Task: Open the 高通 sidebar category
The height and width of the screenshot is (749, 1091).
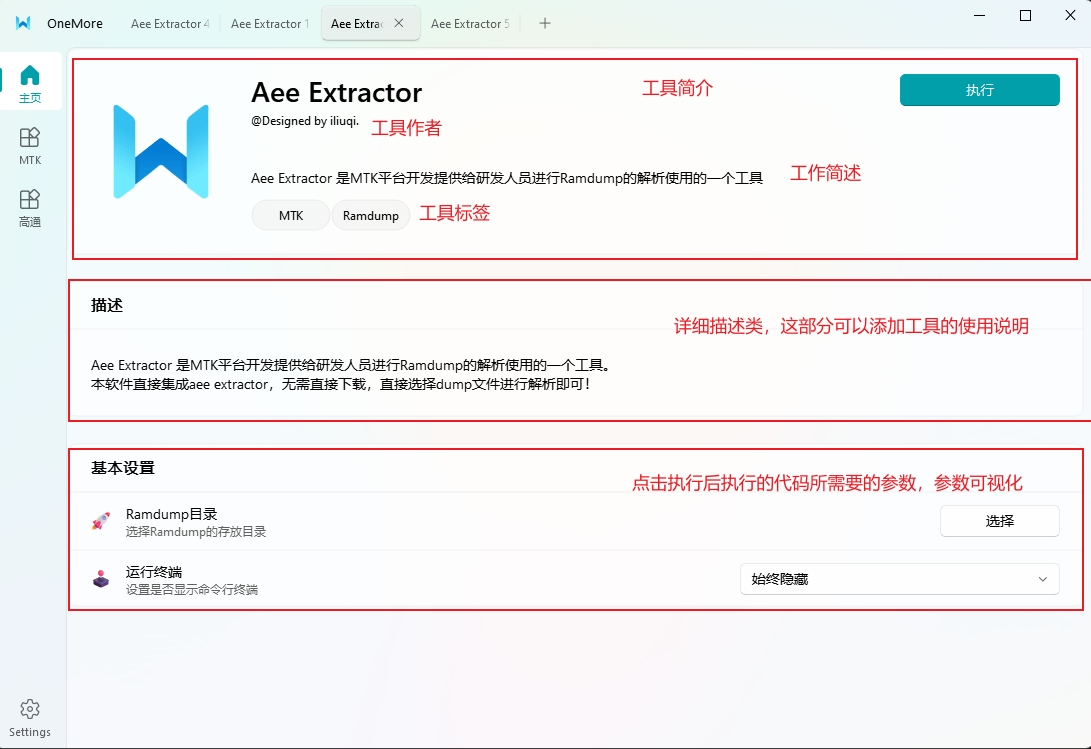Action: pyautogui.click(x=30, y=206)
